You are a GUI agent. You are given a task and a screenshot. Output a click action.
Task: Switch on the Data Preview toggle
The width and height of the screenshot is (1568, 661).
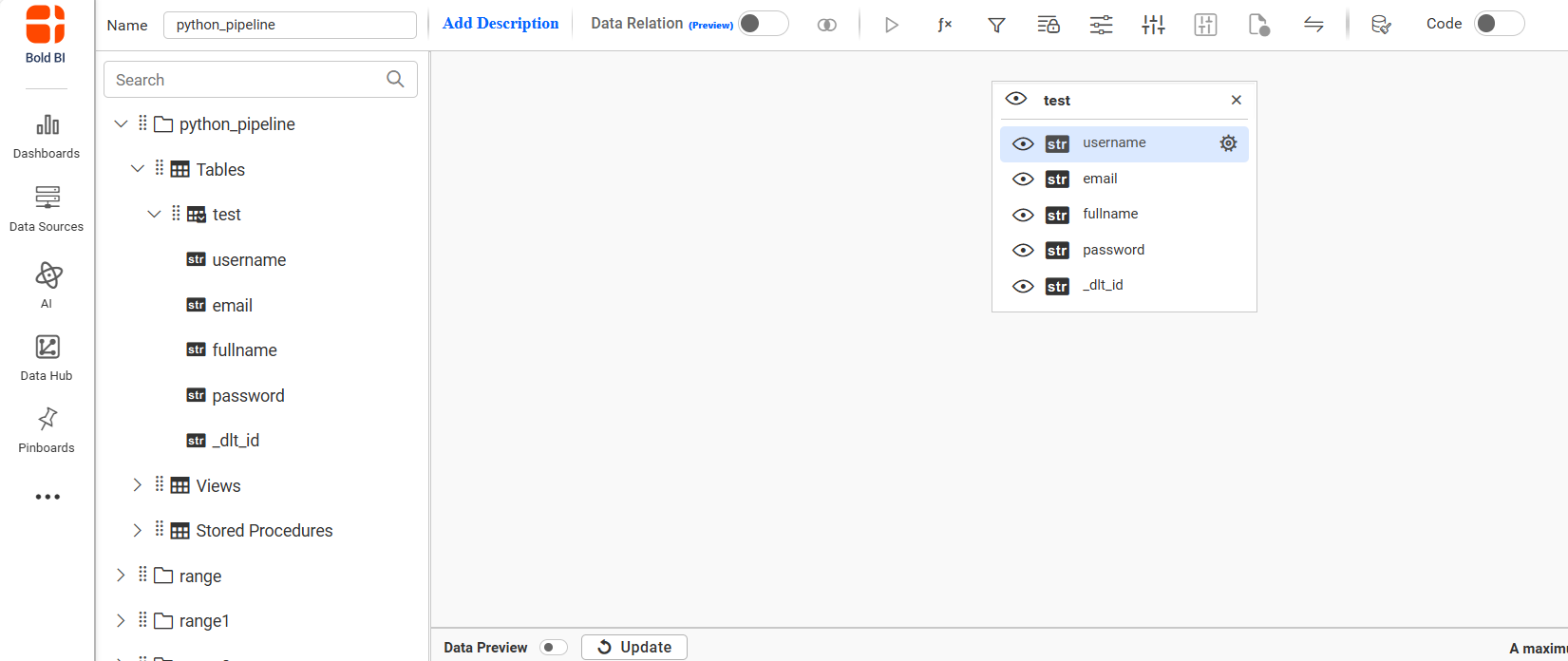[x=553, y=648]
